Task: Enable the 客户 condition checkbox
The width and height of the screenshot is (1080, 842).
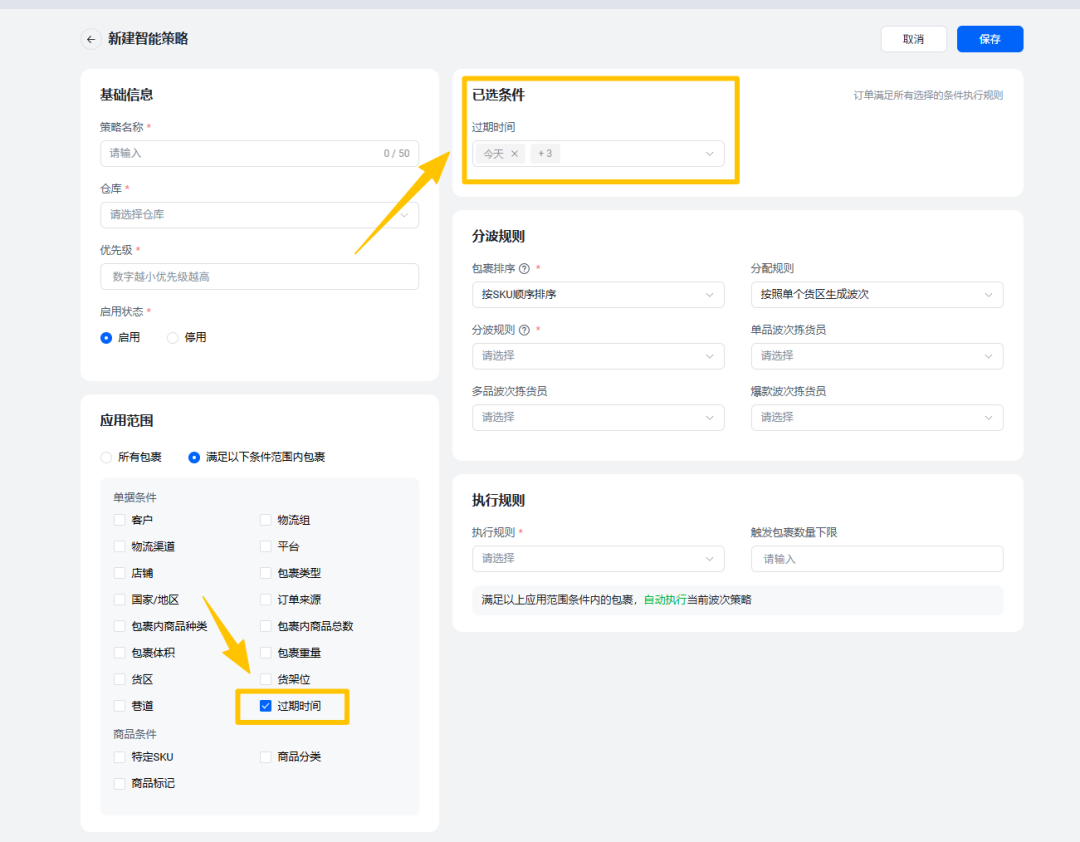Action: coord(120,520)
